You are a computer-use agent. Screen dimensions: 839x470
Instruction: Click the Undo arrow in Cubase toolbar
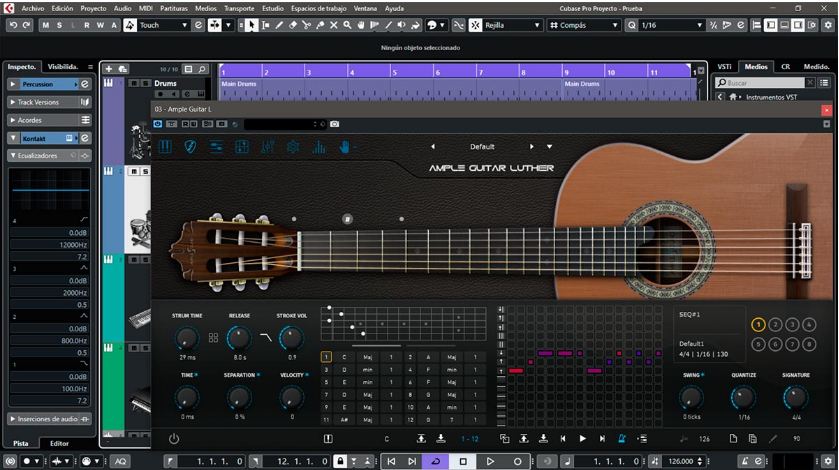(13, 25)
